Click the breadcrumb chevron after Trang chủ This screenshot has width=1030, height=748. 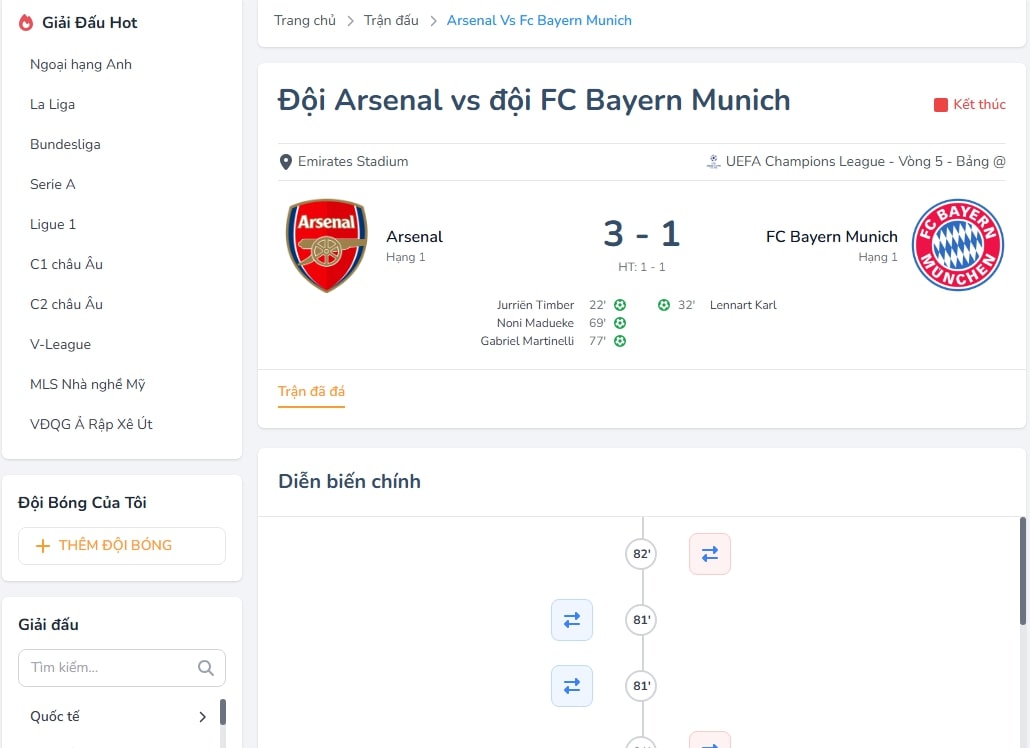[x=352, y=21]
